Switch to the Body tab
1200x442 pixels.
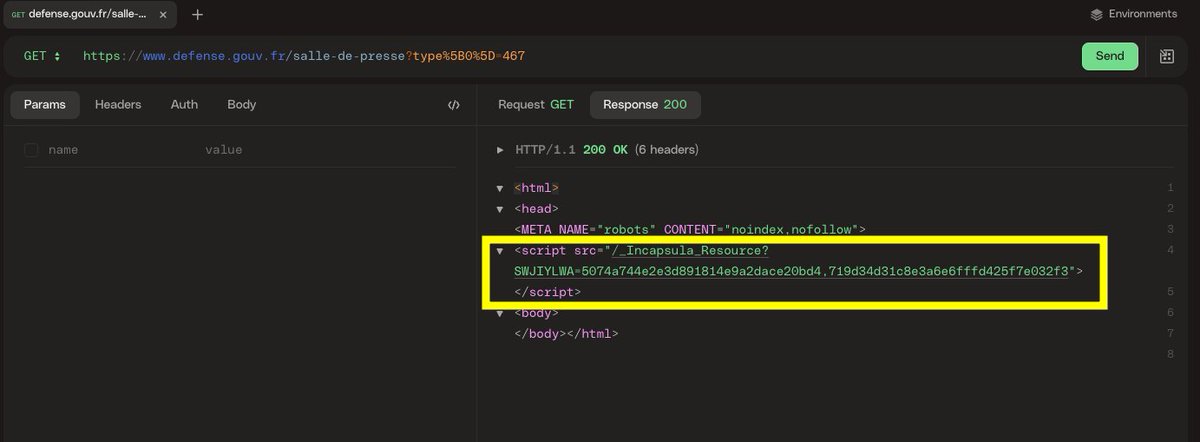241,104
